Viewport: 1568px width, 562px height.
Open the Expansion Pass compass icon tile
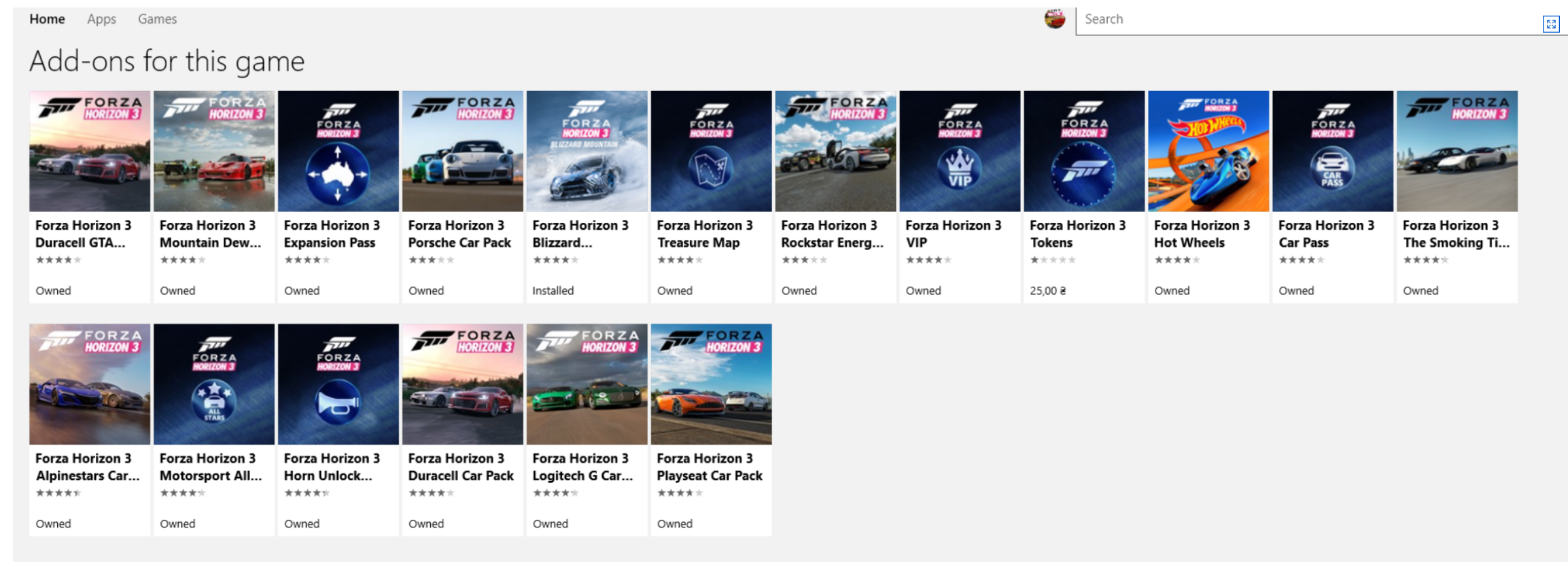[x=338, y=152]
